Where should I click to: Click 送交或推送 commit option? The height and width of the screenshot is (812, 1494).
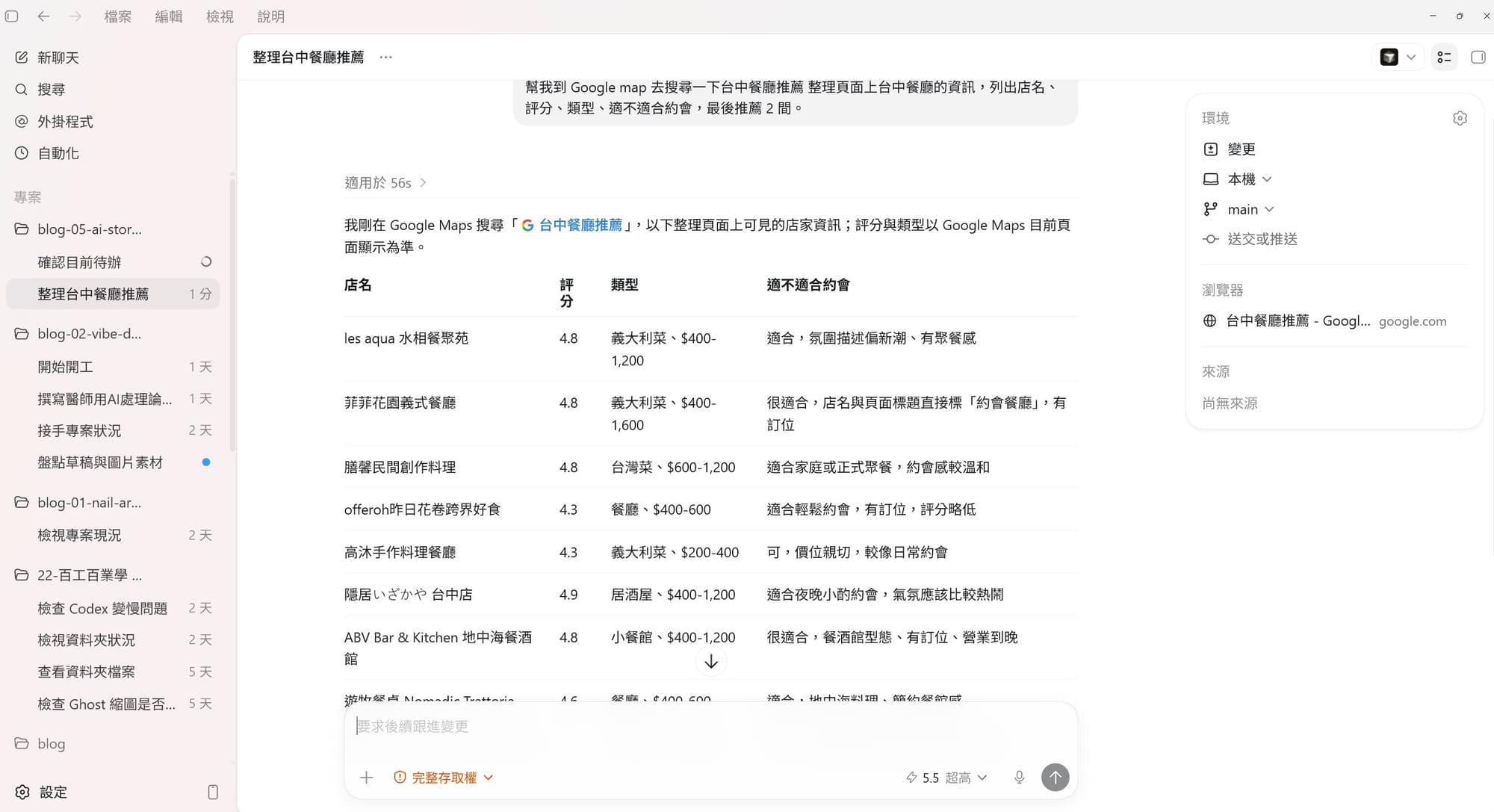(x=1250, y=239)
